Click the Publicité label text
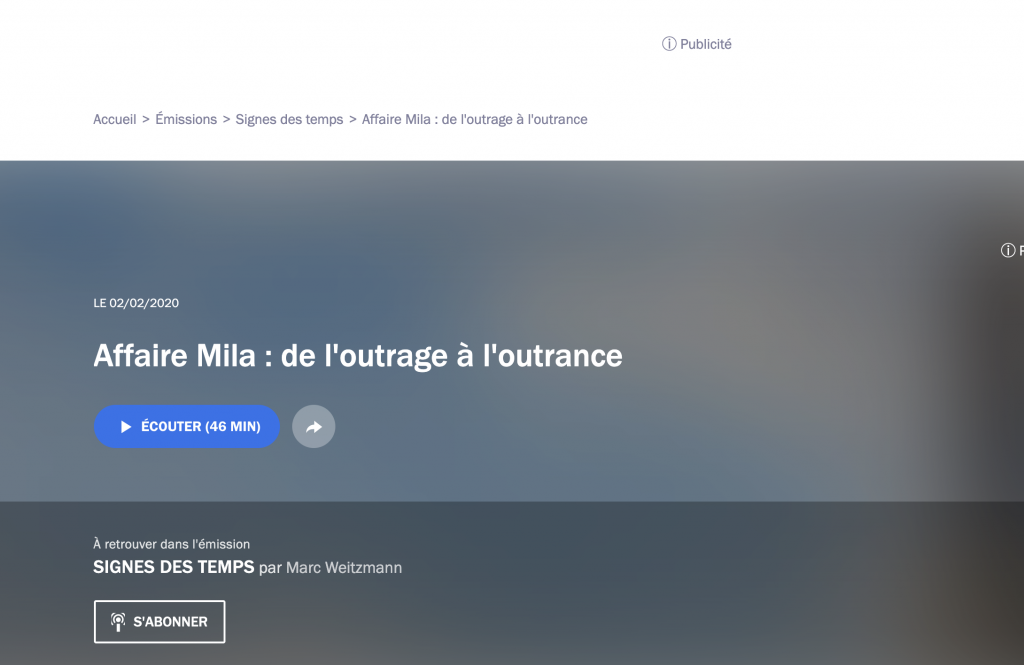The height and width of the screenshot is (665, 1024). [x=706, y=44]
